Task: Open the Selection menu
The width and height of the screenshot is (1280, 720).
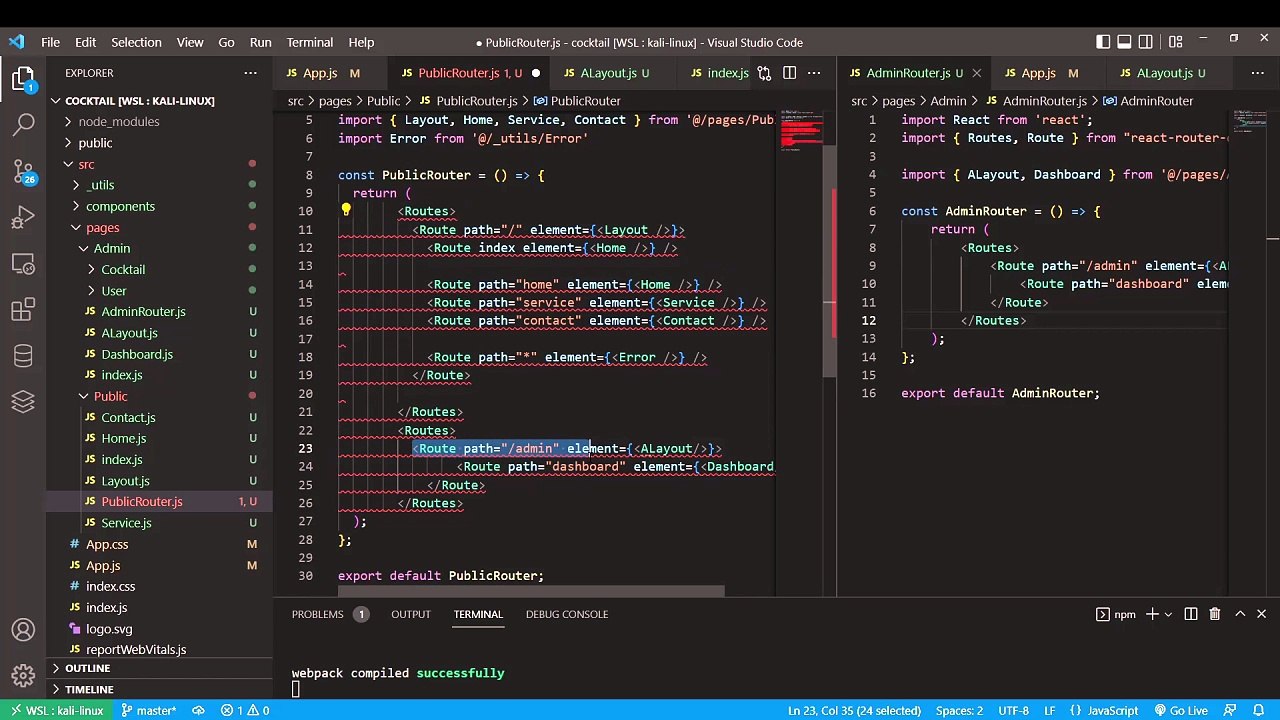Action: [x=136, y=42]
